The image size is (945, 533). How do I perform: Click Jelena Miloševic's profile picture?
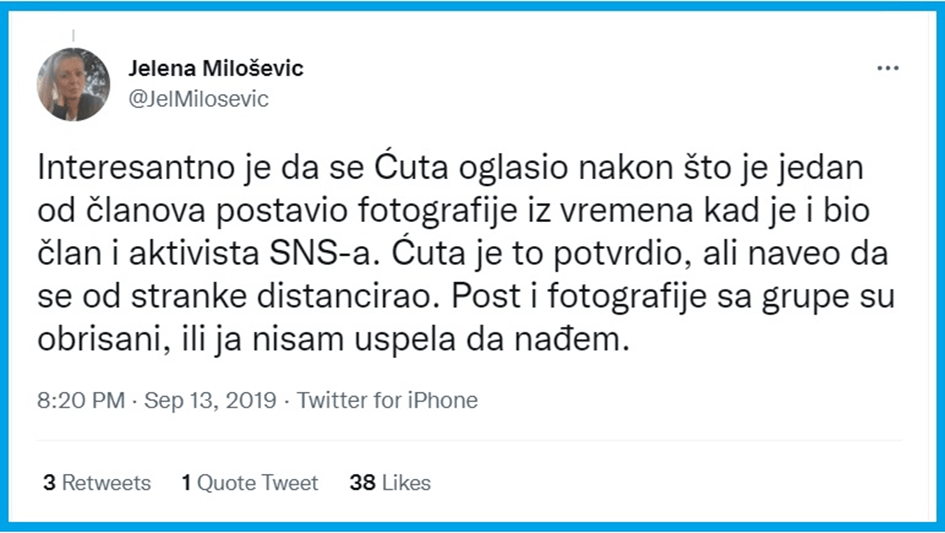click(74, 84)
